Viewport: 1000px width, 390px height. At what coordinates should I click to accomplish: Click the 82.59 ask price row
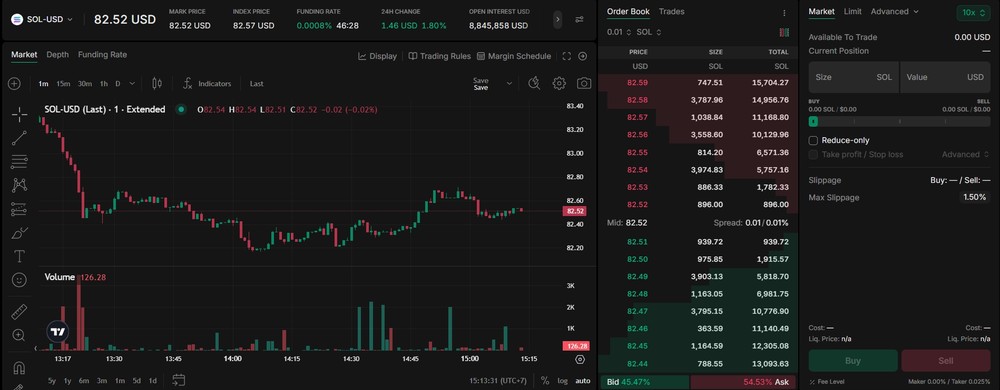tap(698, 83)
